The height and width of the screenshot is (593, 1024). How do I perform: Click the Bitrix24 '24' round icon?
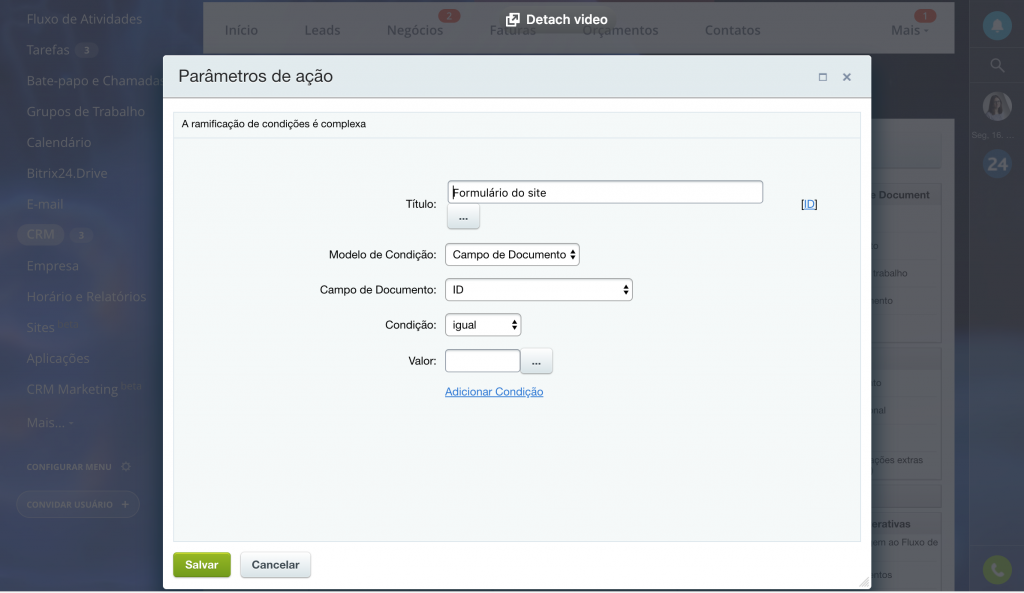pyautogui.click(x=997, y=163)
